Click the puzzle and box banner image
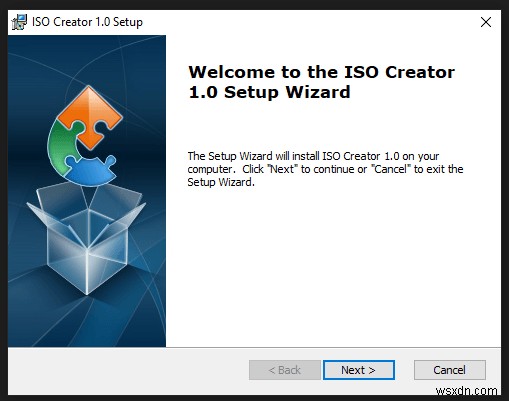This screenshot has width=509, height=401. click(87, 191)
